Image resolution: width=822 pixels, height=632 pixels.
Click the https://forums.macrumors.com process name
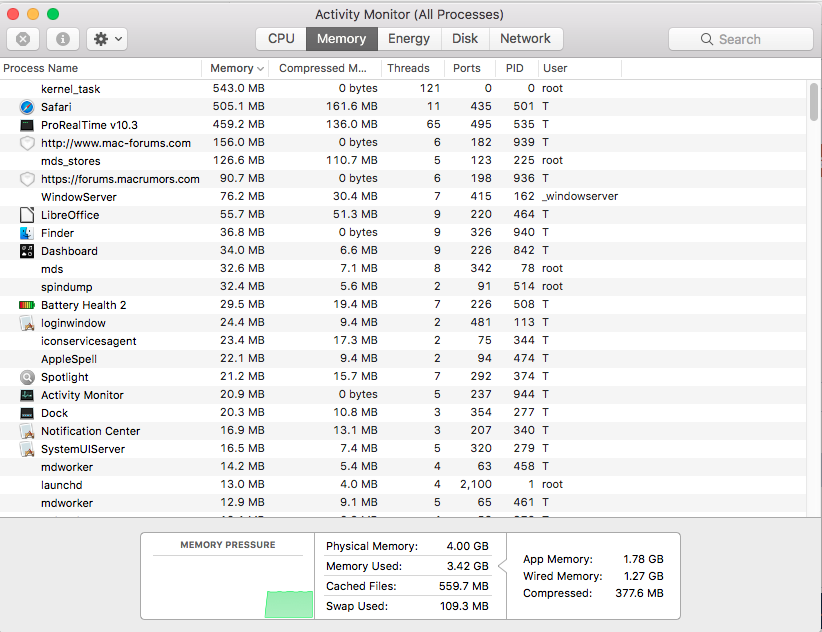(x=120, y=179)
